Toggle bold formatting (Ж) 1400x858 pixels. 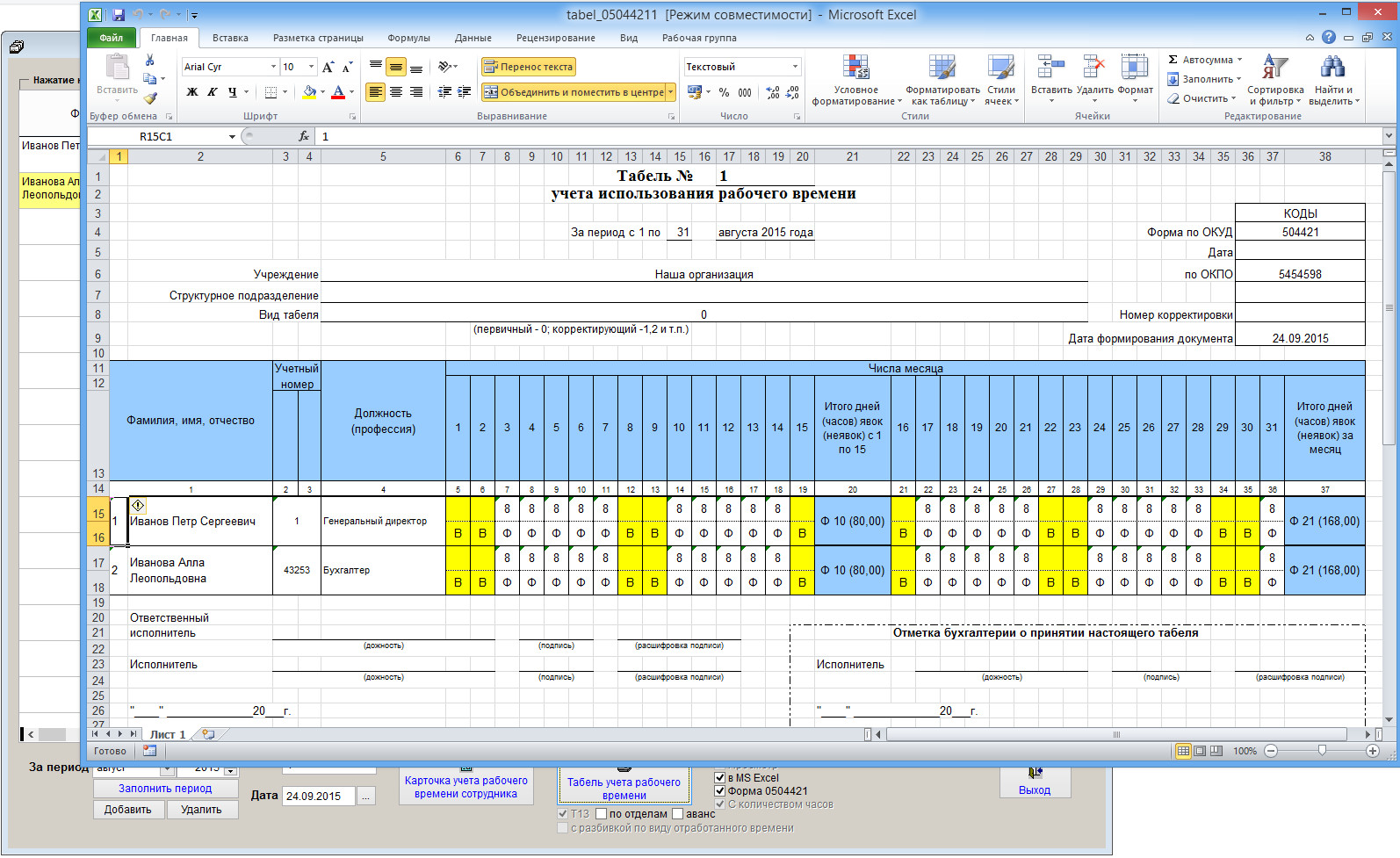(x=192, y=92)
